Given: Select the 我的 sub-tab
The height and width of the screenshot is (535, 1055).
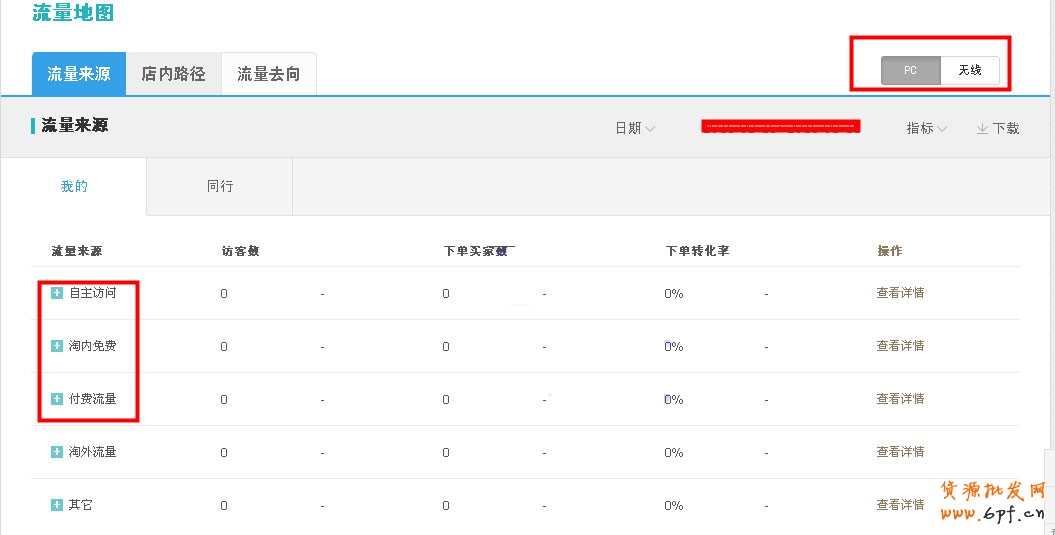Looking at the screenshot, I should [74, 186].
